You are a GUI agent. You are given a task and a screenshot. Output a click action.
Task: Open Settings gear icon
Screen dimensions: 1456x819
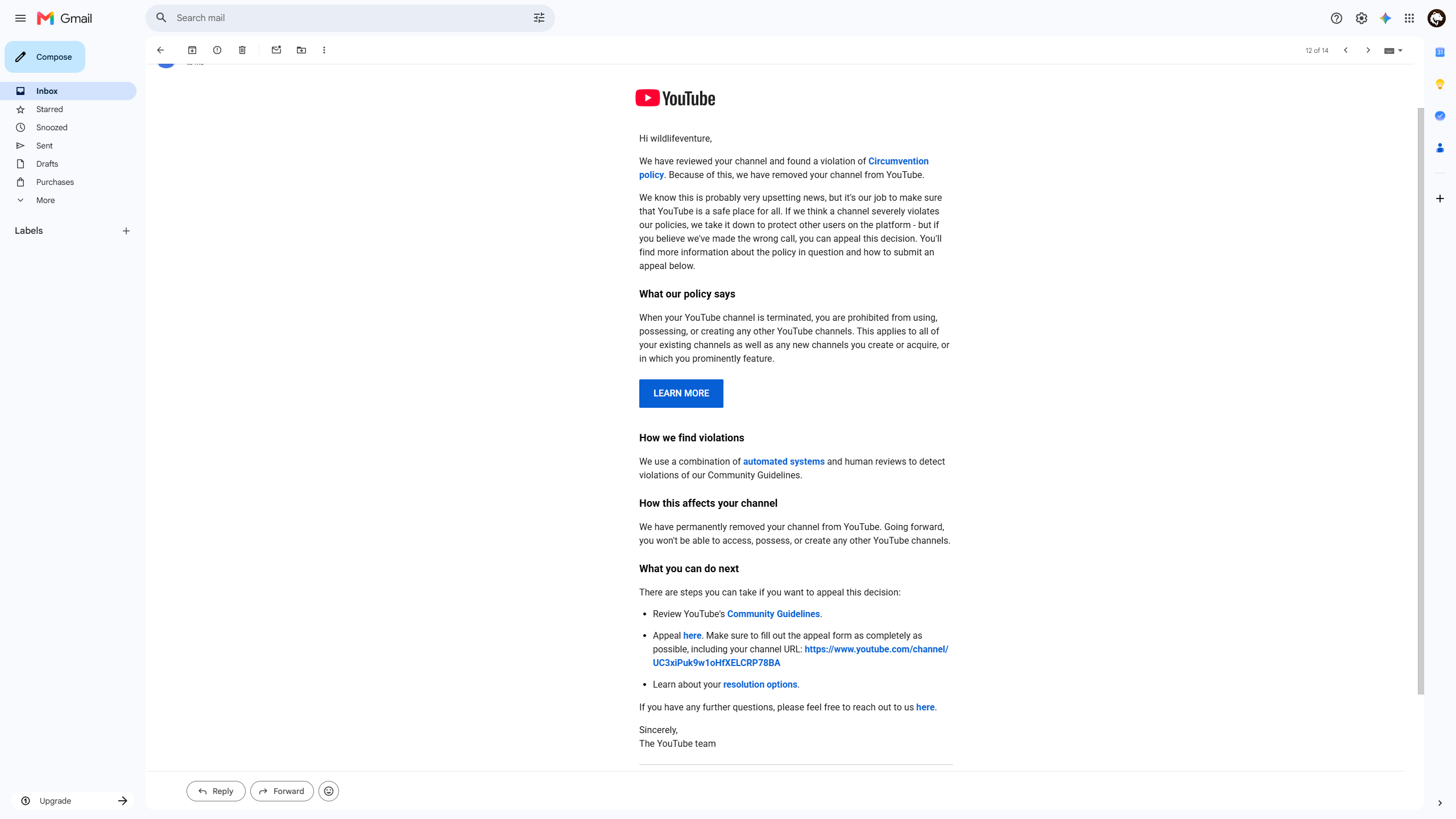tap(1361, 18)
